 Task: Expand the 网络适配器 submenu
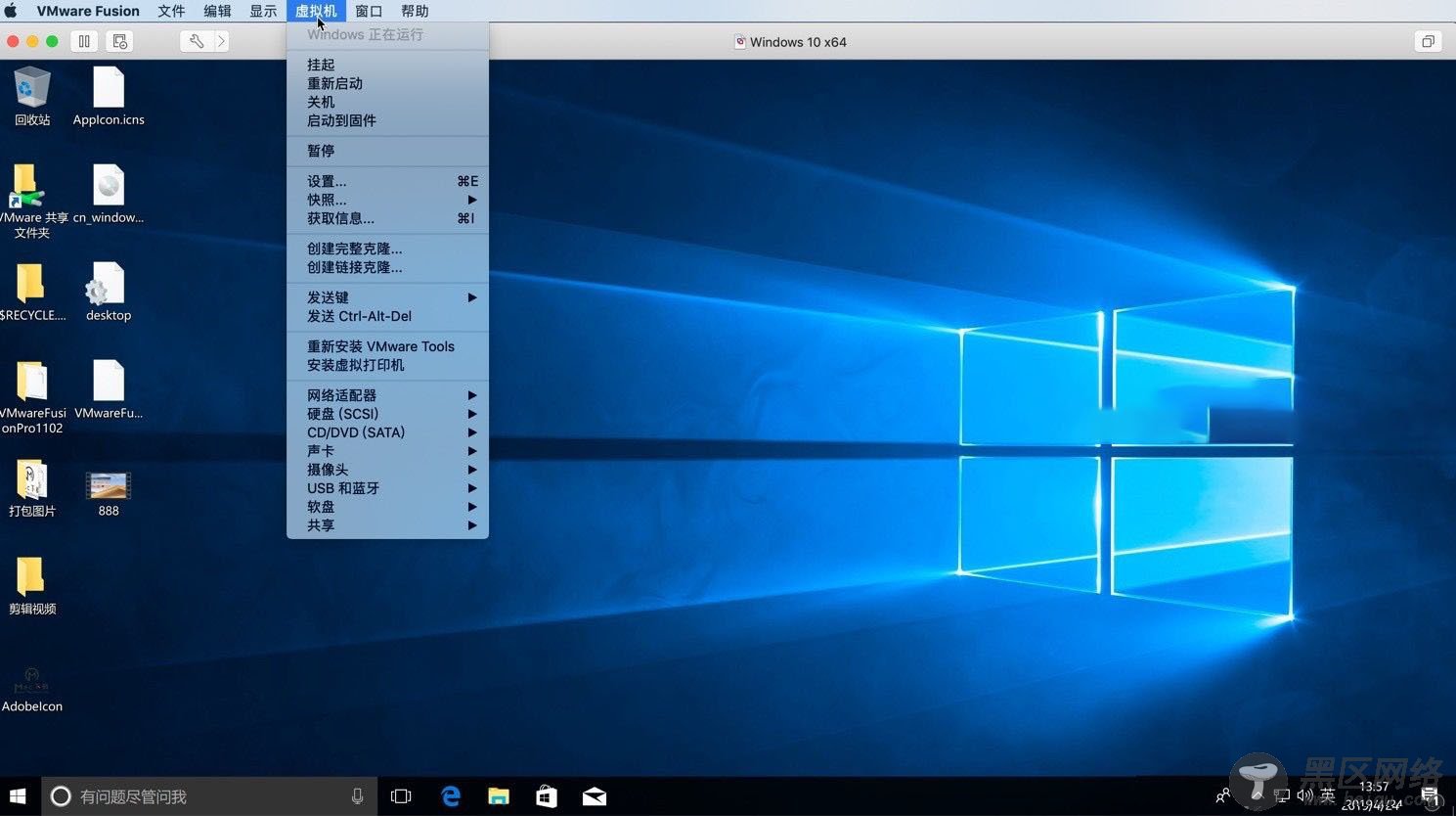pyautogui.click(x=387, y=395)
